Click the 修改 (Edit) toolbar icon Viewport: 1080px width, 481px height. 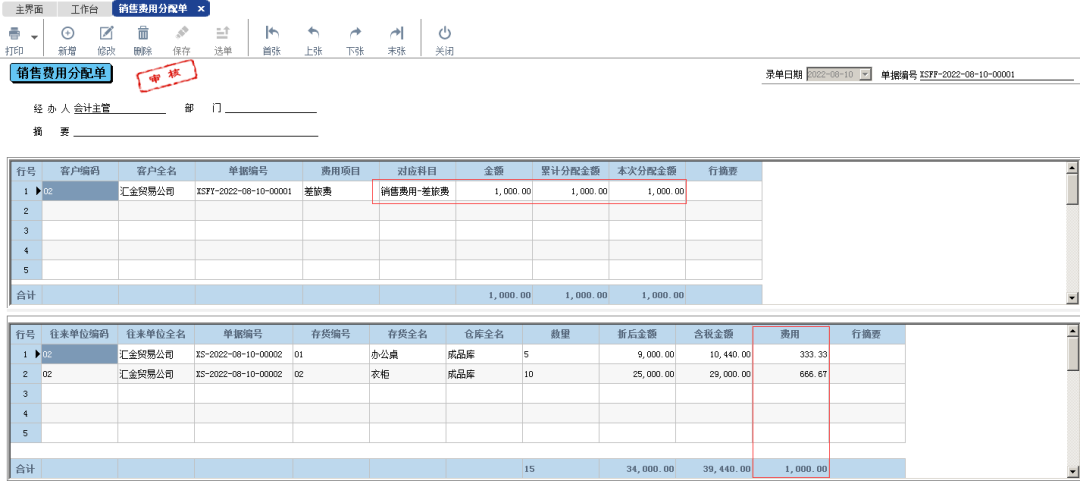pyautogui.click(x=106, y=34)
